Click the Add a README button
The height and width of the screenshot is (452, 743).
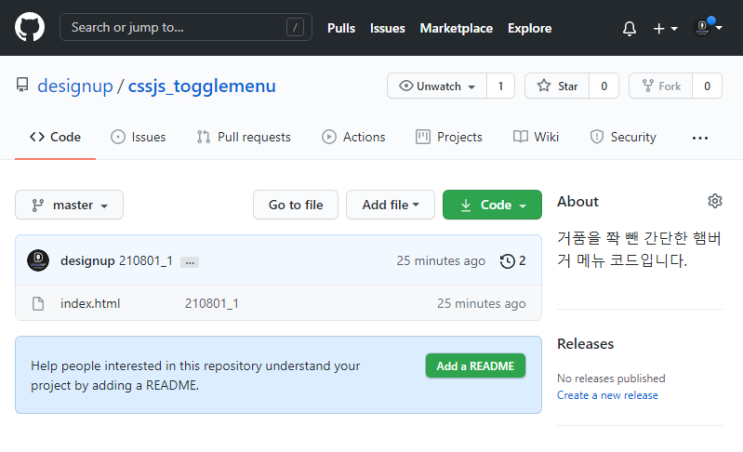pos(475,366)
